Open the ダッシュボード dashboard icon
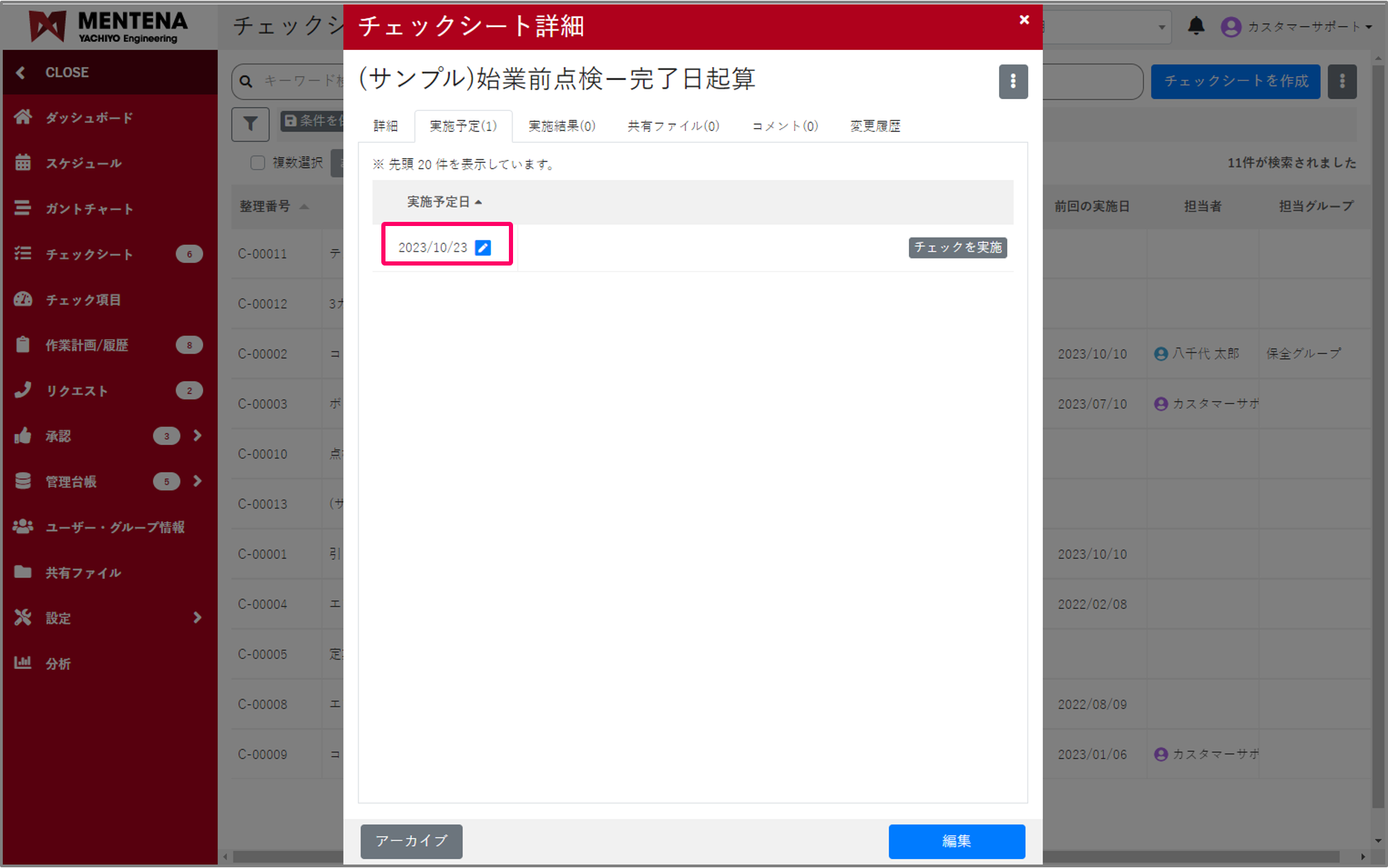The width and height of the screenshot is (1388, 868). [23, 117]
